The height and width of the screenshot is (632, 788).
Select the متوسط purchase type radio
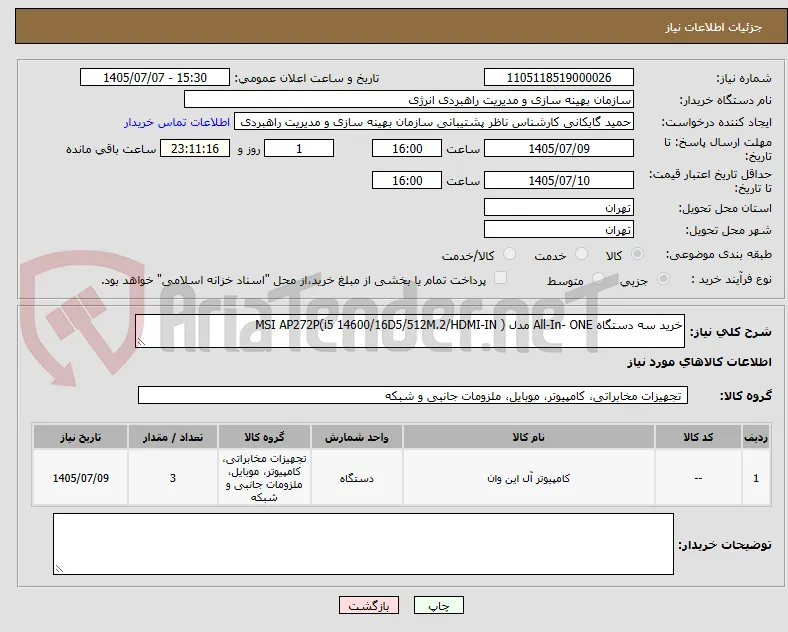point(599,279)
